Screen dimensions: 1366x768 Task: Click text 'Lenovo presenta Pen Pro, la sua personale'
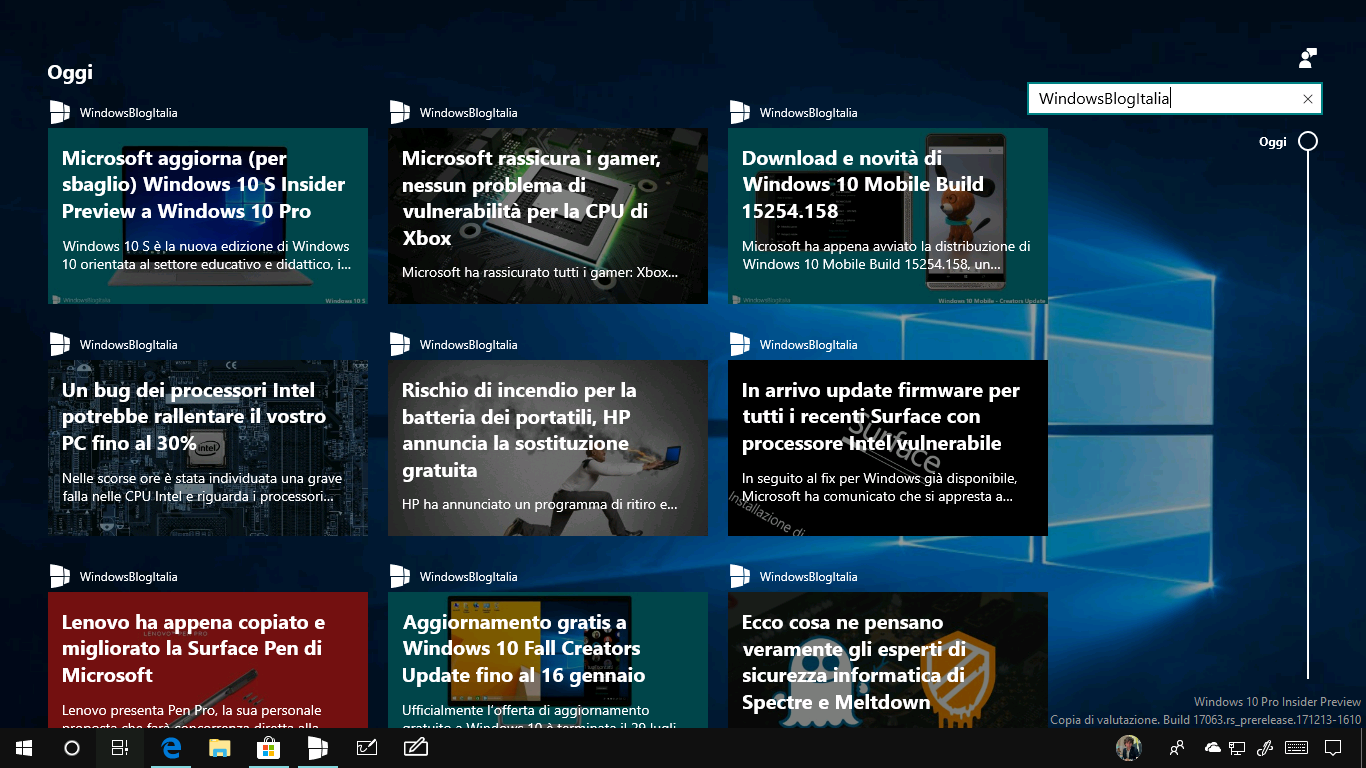point(192,710)
